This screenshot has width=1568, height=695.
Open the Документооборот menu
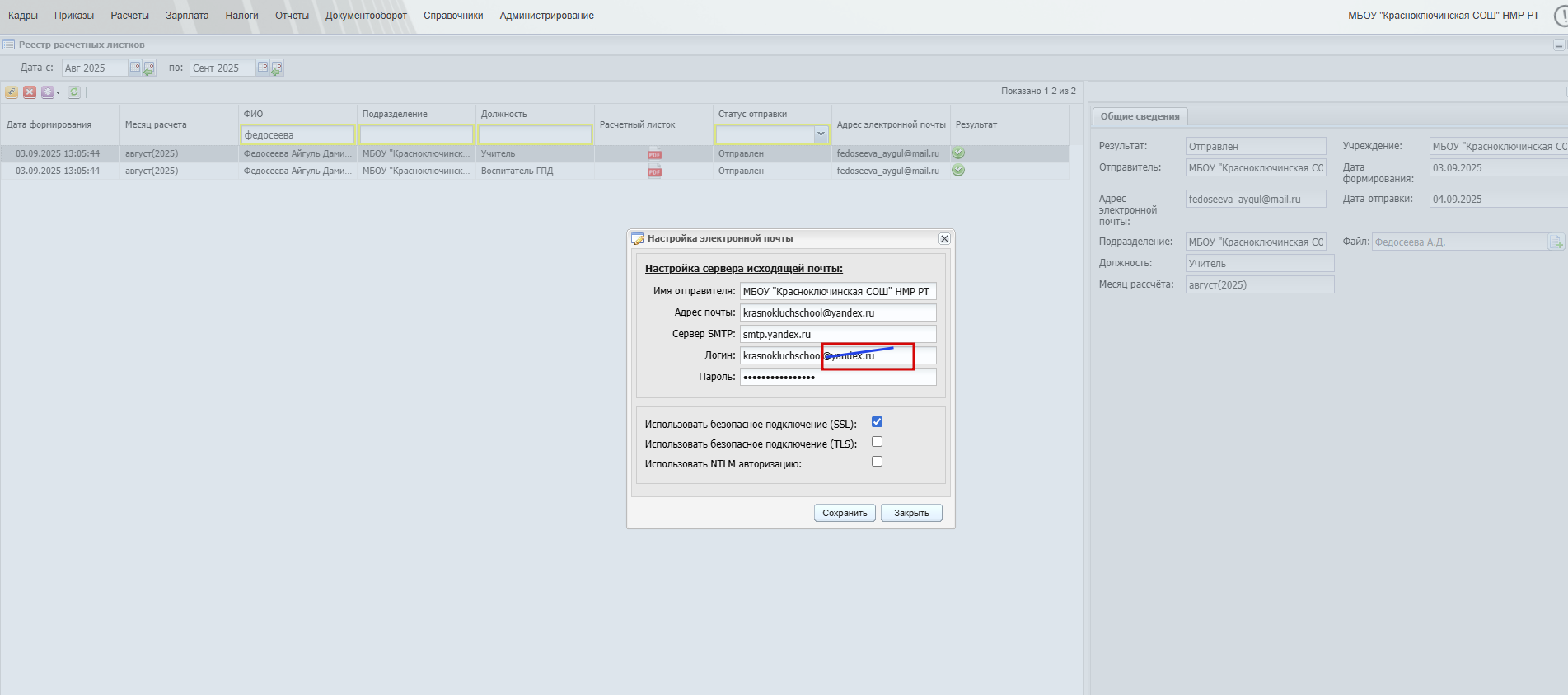point(366,16)
